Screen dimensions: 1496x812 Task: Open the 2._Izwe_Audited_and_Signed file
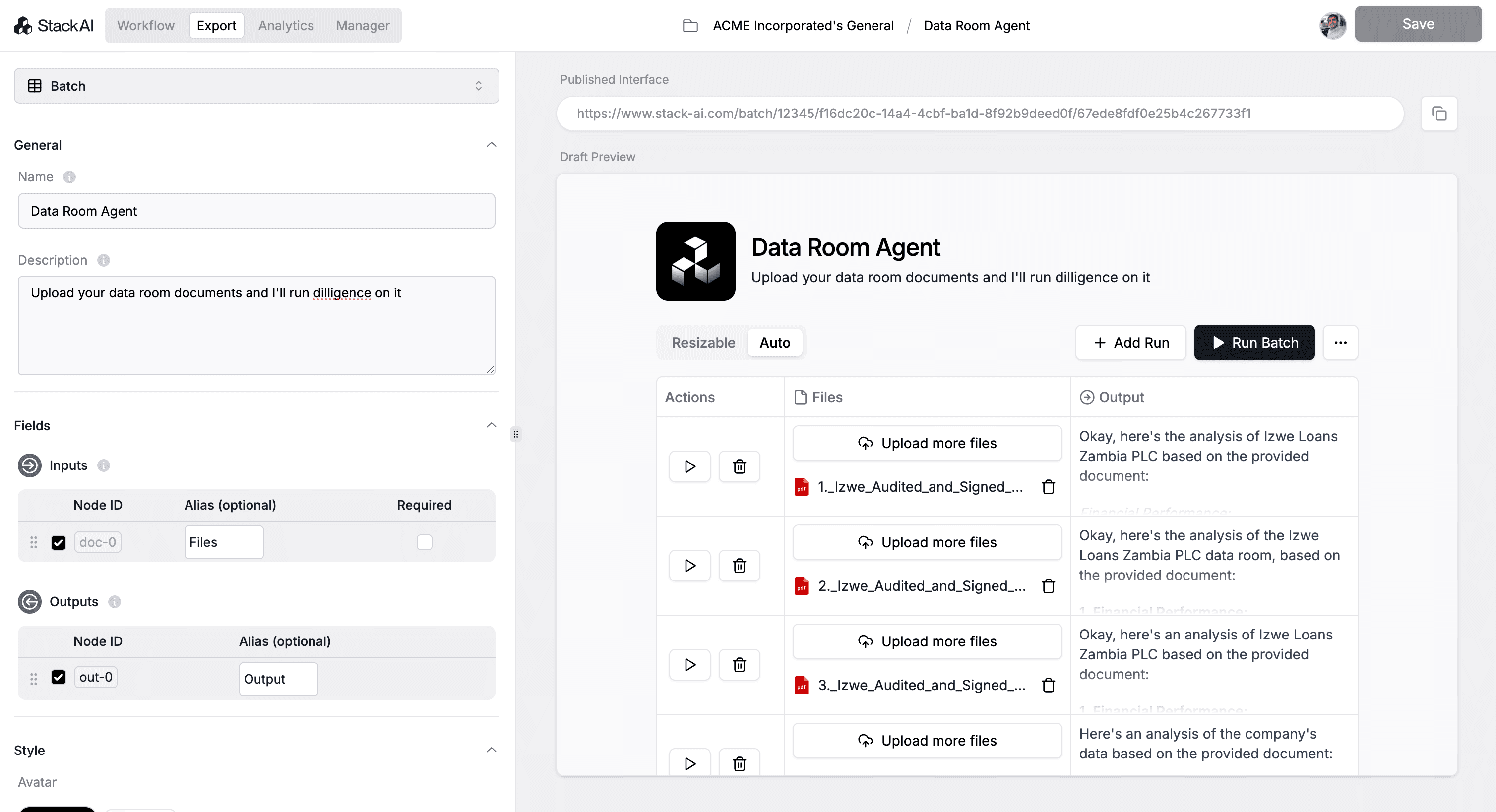(921, 586)
